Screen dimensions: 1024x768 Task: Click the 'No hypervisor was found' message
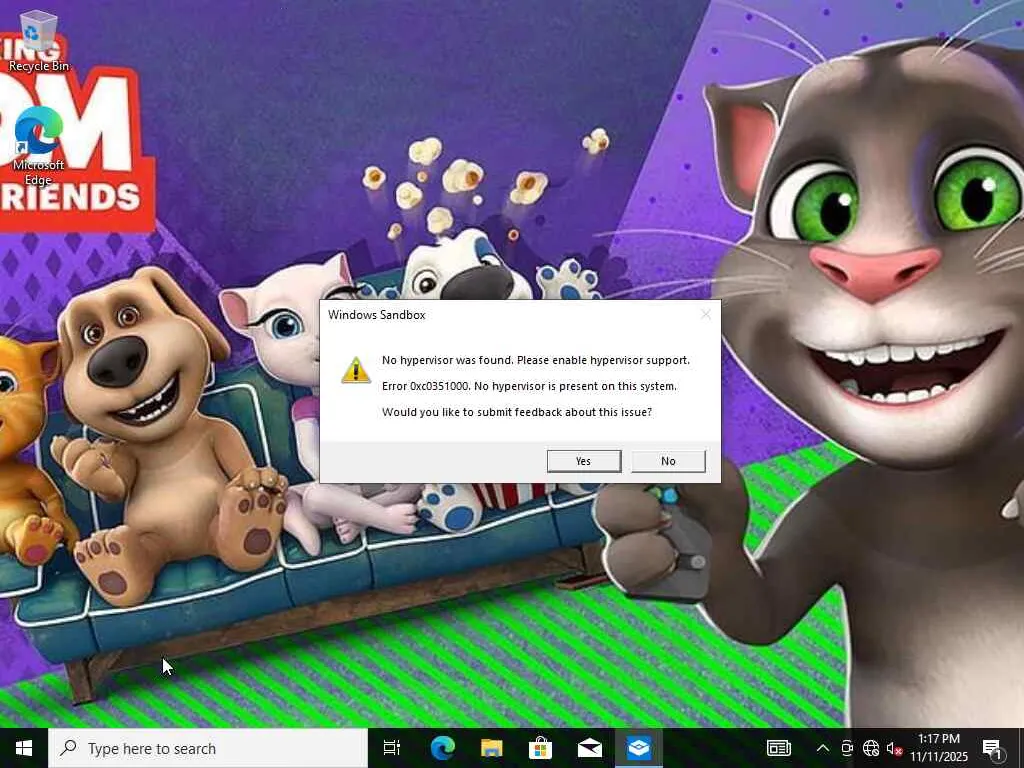click(536, 360)
